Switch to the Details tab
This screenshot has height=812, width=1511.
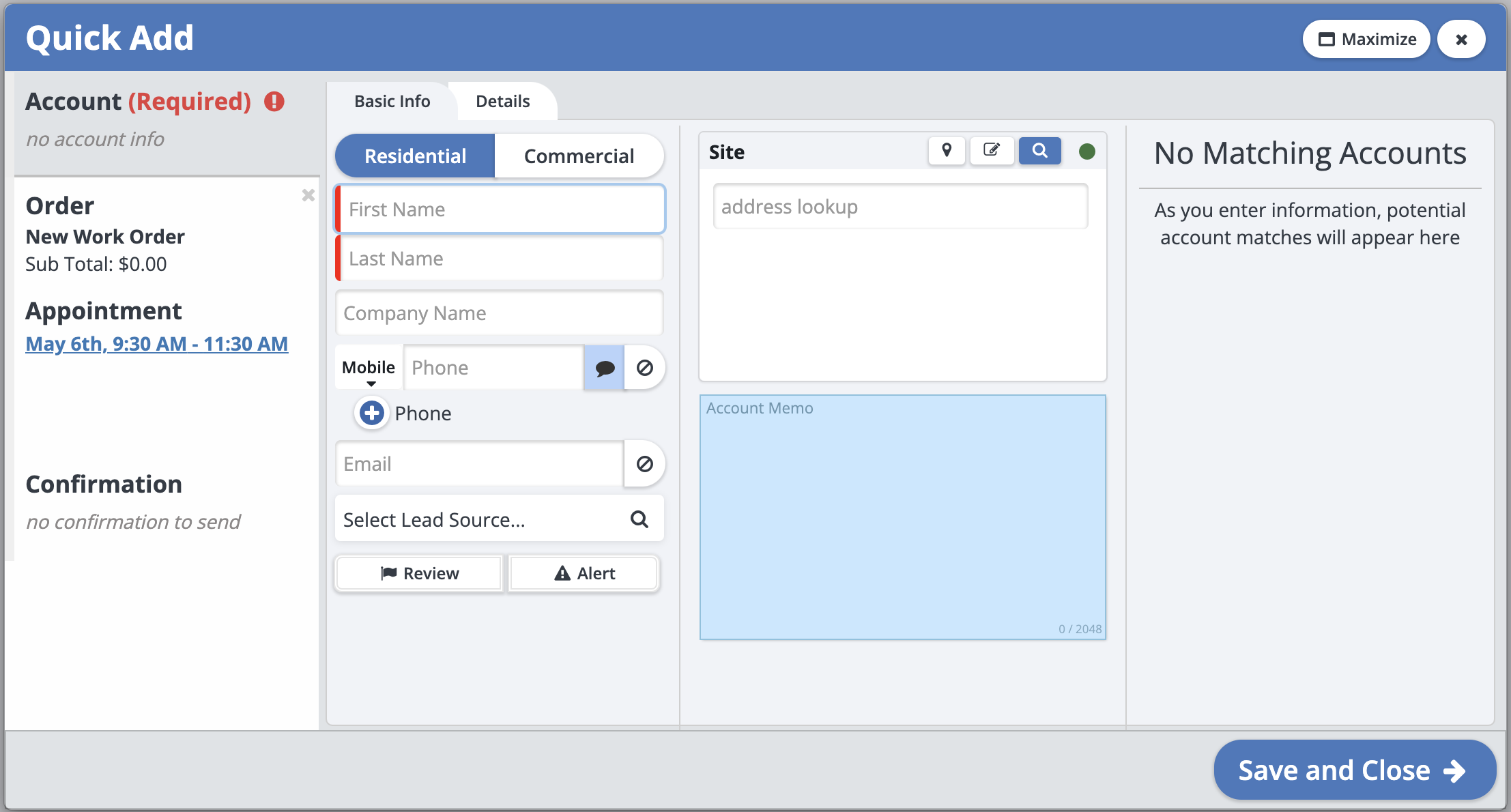click(x=502, y=102)
